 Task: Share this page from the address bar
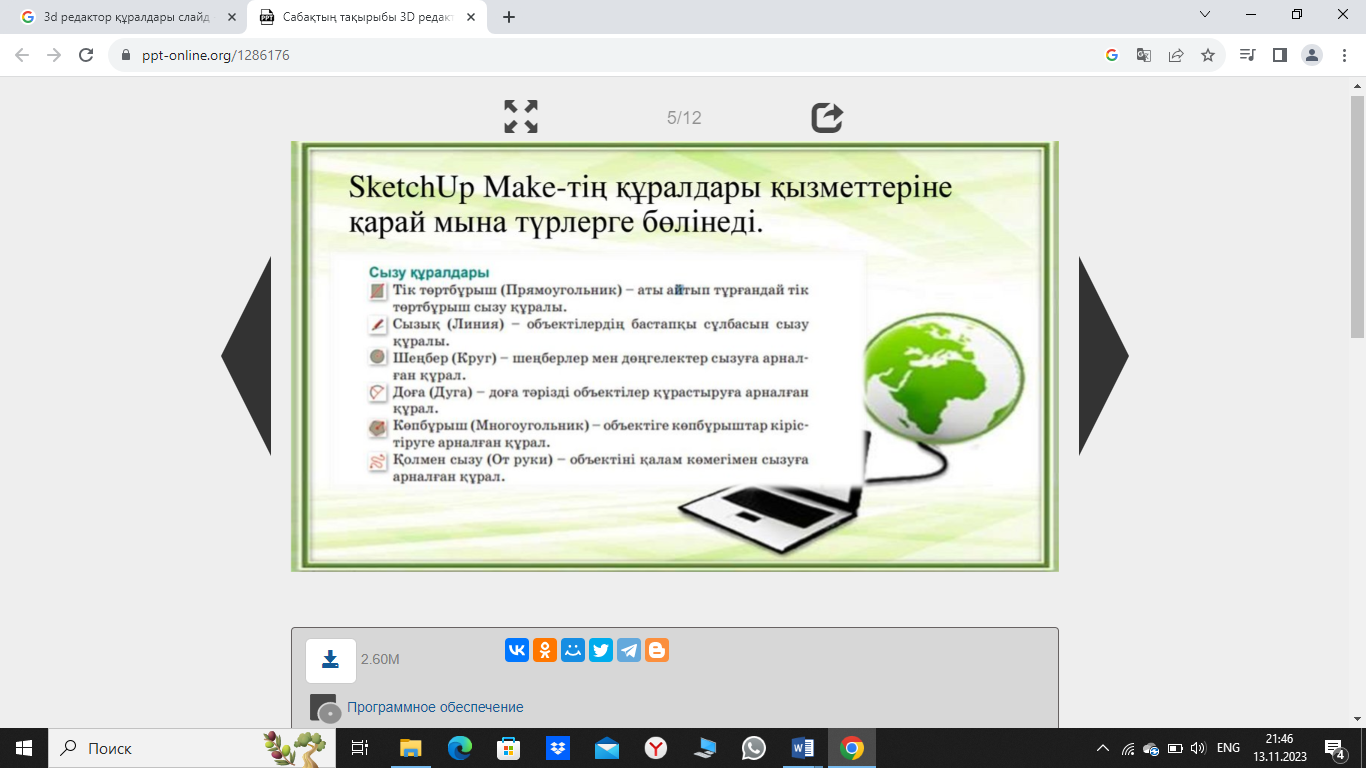(x=1176, y=55)
